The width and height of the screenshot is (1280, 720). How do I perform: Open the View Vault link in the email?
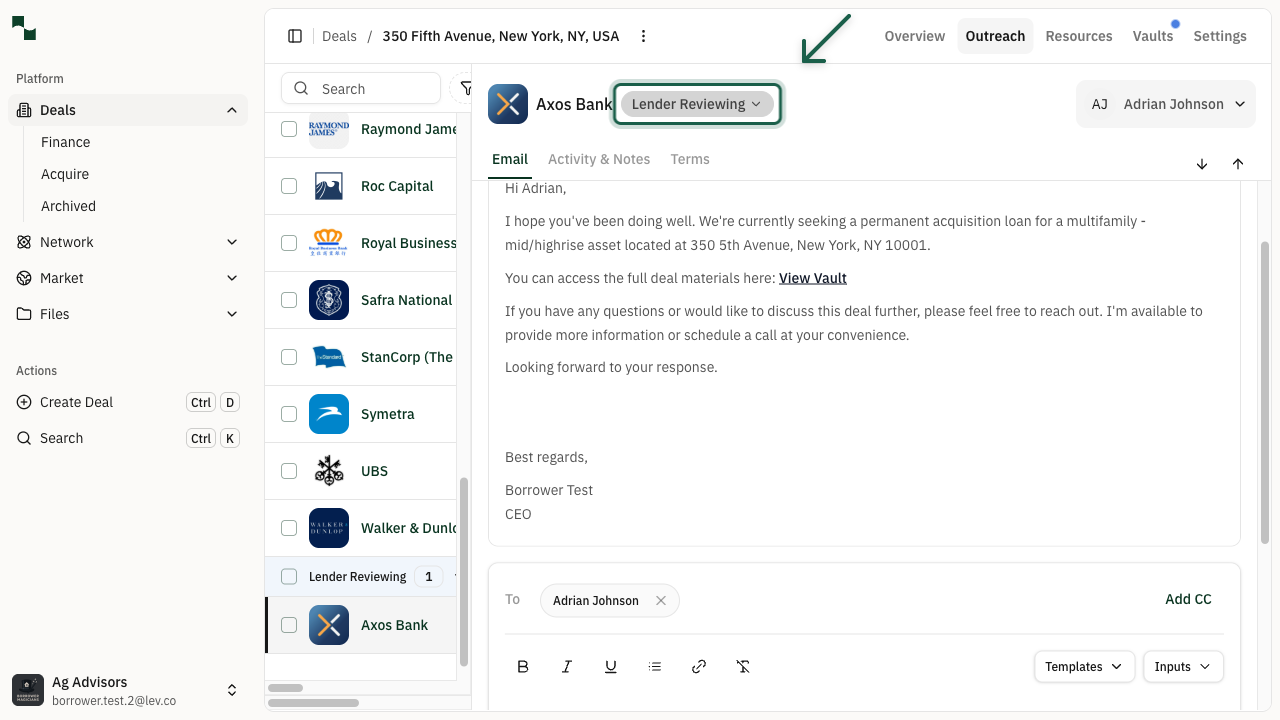pos(812,277)
